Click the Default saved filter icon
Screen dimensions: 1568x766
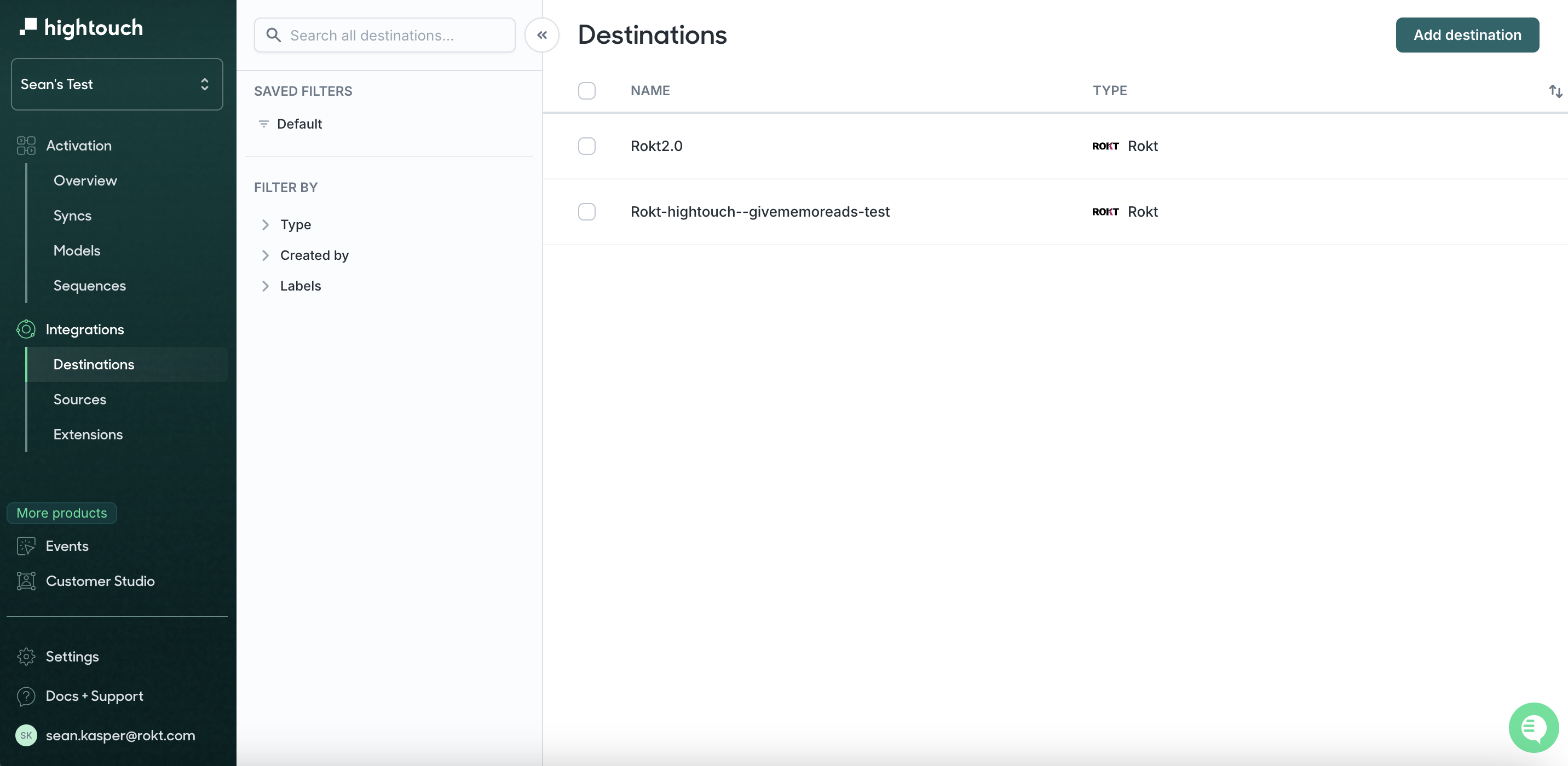(263, 124)
